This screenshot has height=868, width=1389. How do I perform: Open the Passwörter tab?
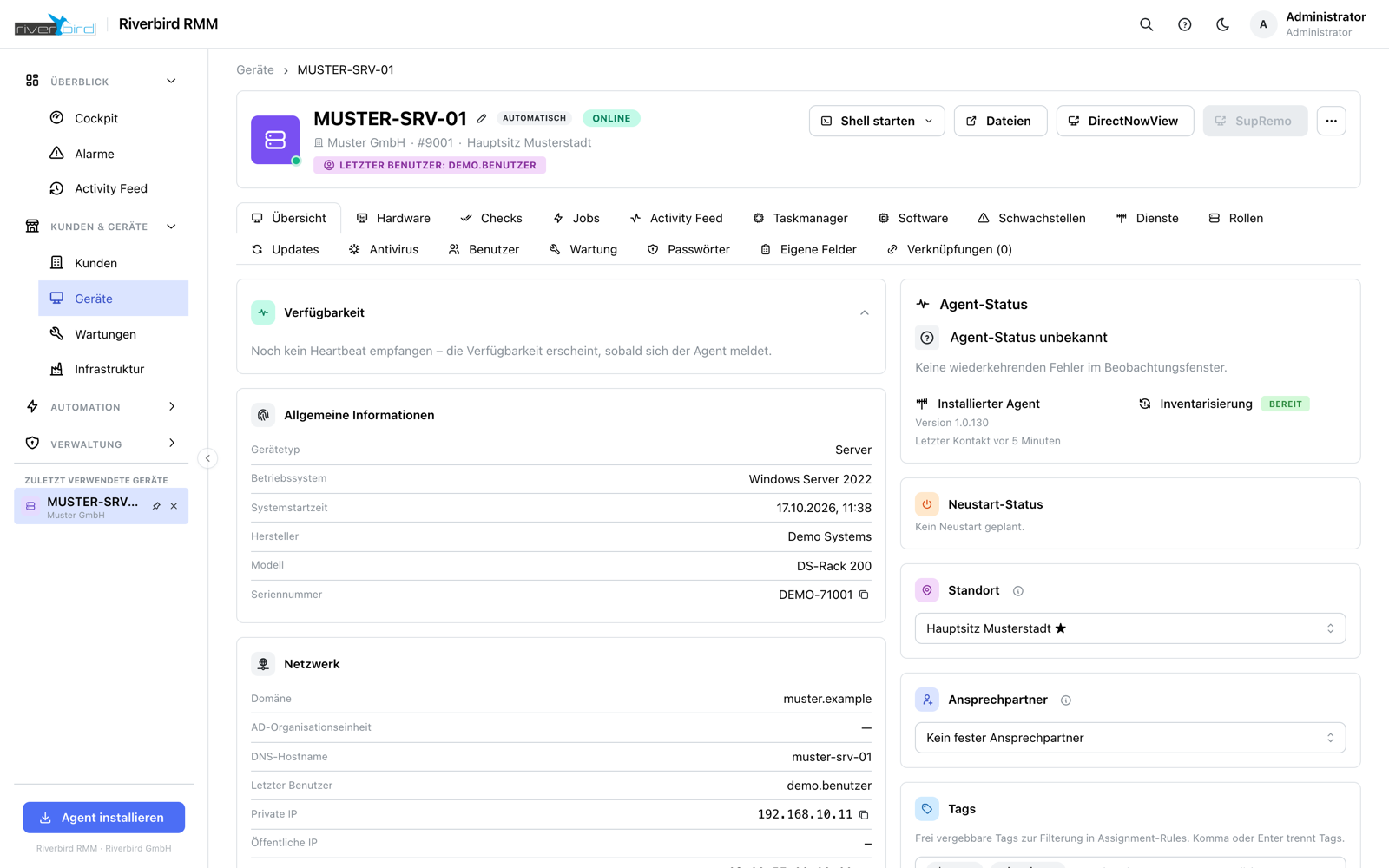(x=688, y=249)
